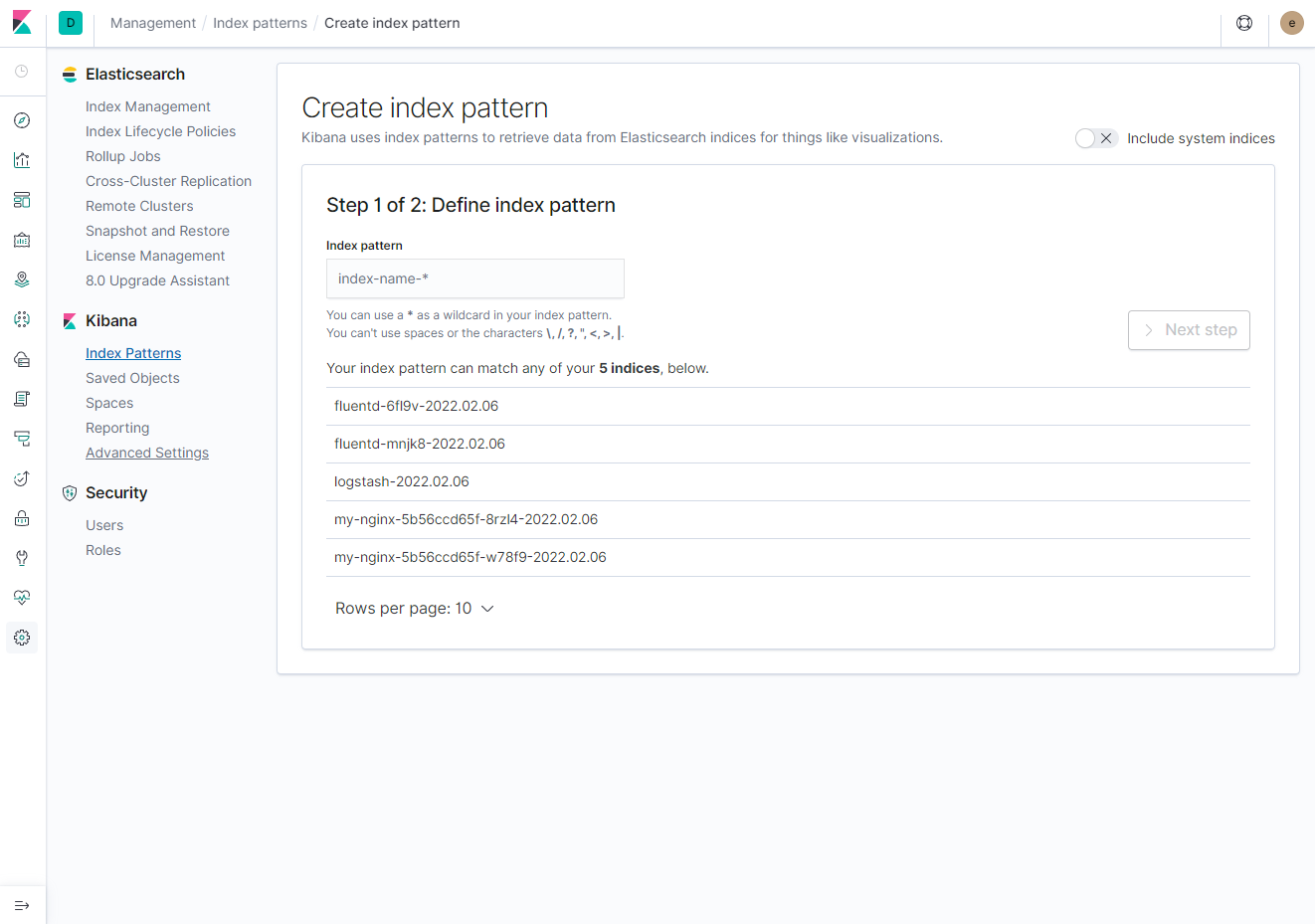Open Canvas from the sidebar icon
Image resolution: width=1315 pixels, height=924 pixels.
click(22, 240)
